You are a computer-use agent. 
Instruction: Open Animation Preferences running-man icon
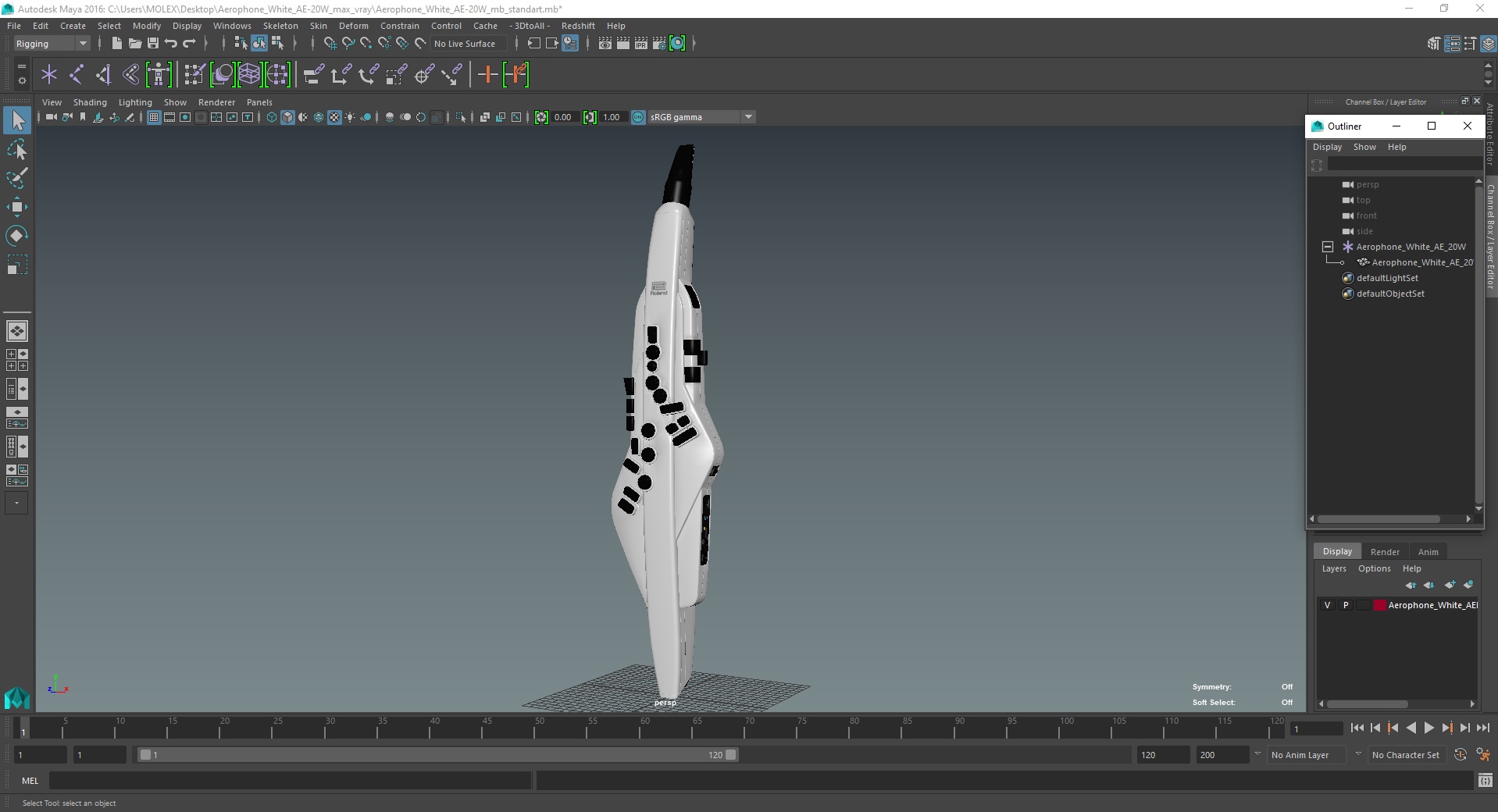1482,755
